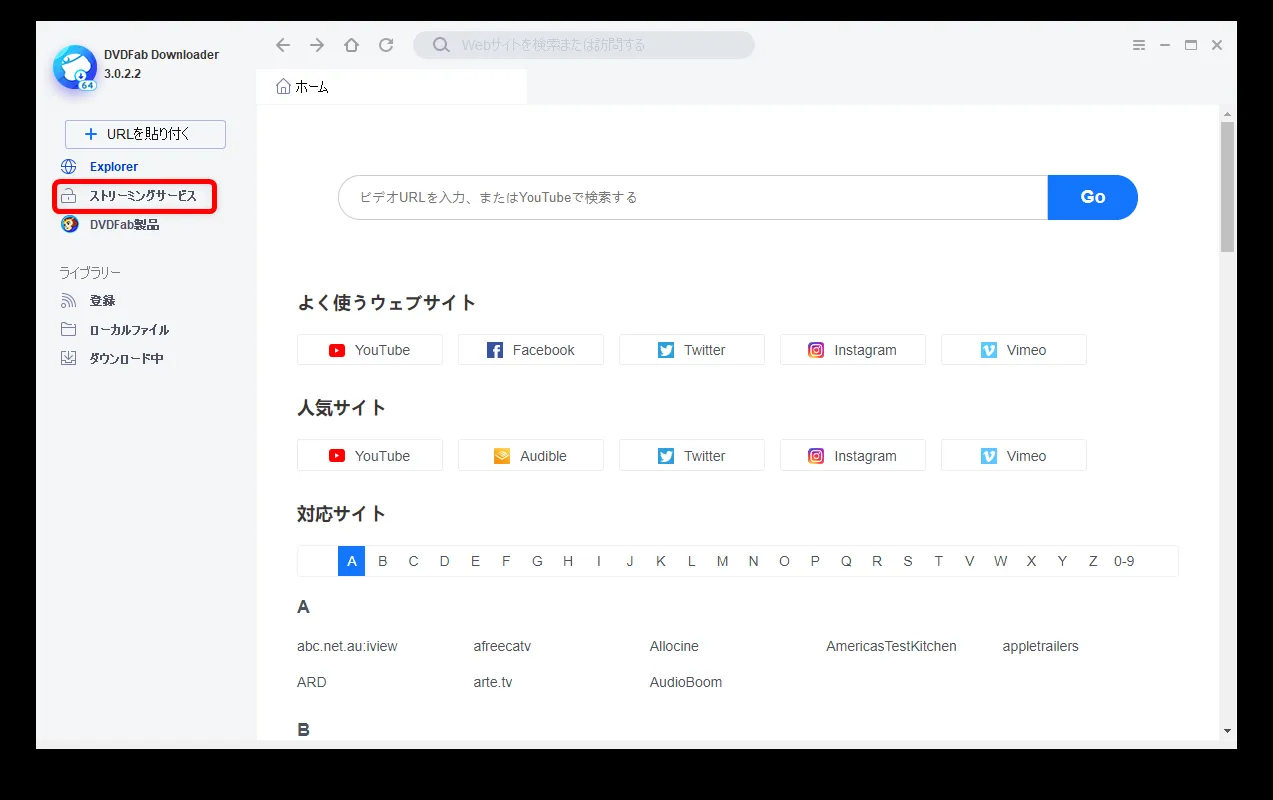Image resolution: width=1273 pixels, height=800 pixels.
Task: Reload the page with the refresh icon
Action: pos(386,45)
